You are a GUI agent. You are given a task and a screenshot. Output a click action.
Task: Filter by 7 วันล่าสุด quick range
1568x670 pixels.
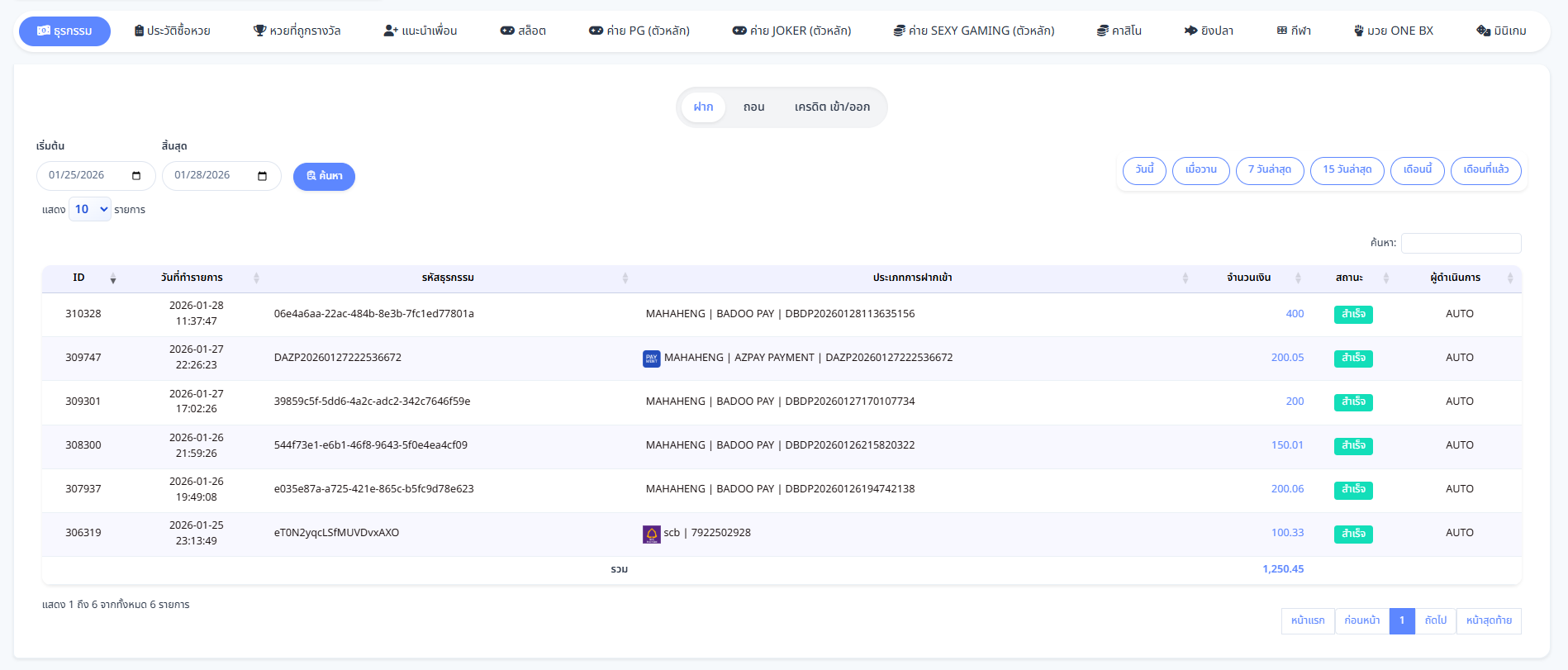[1269, 170]
